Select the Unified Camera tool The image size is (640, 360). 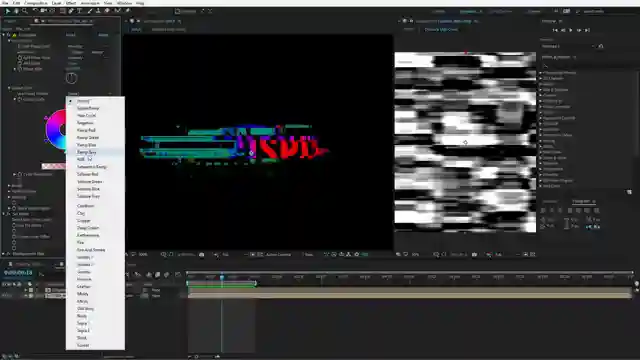pos(44,11)
